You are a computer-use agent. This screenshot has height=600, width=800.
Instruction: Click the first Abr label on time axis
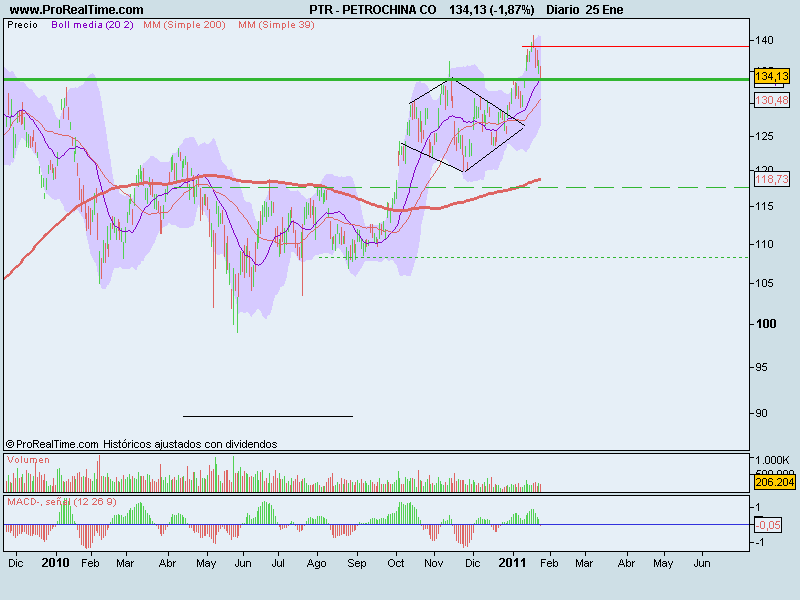pyautogui.click(x=167, y=563)
